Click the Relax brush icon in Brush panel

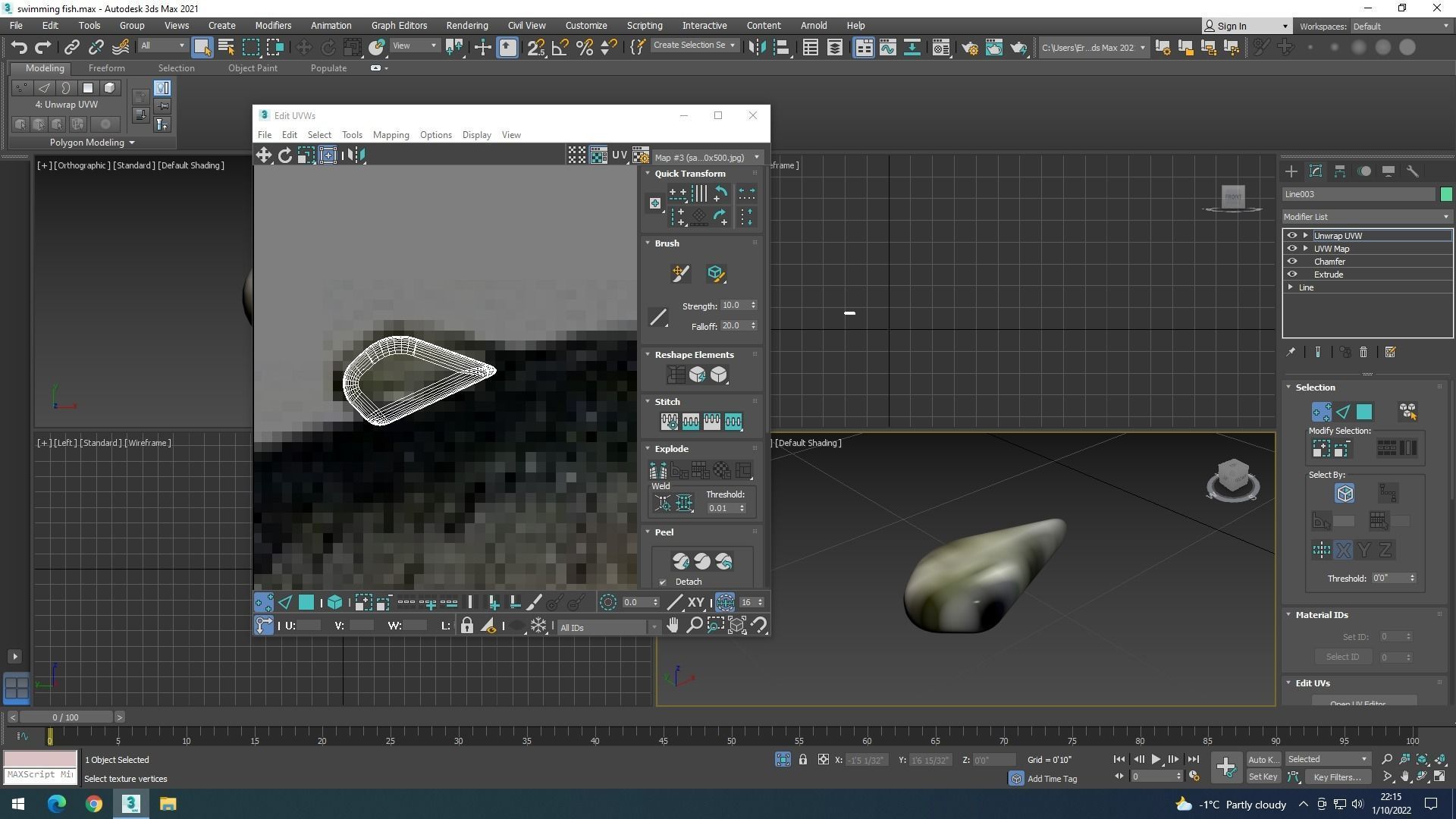tap(715, 274)
